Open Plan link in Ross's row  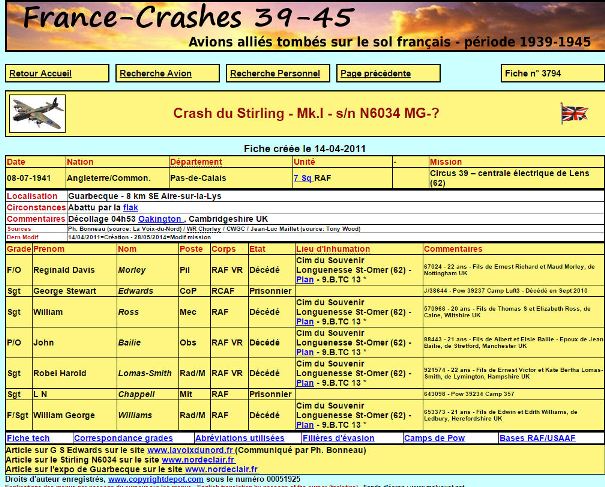305,322
